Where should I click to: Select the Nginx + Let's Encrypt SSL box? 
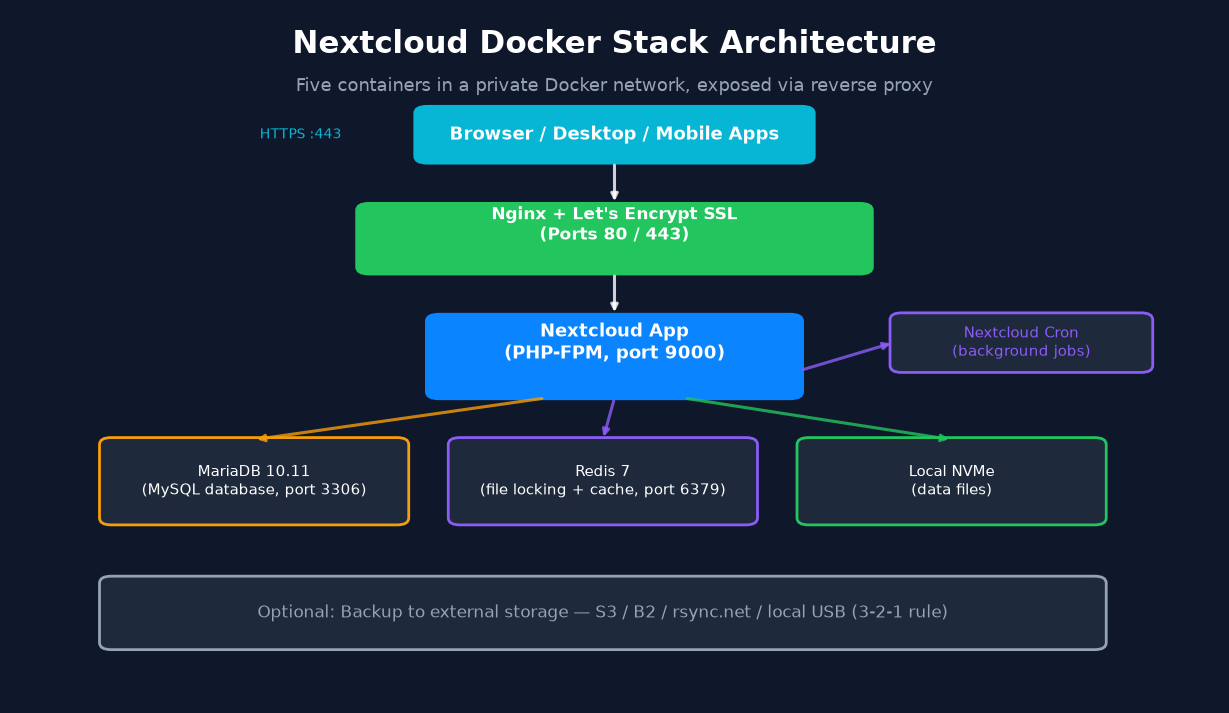pos(614,239)
